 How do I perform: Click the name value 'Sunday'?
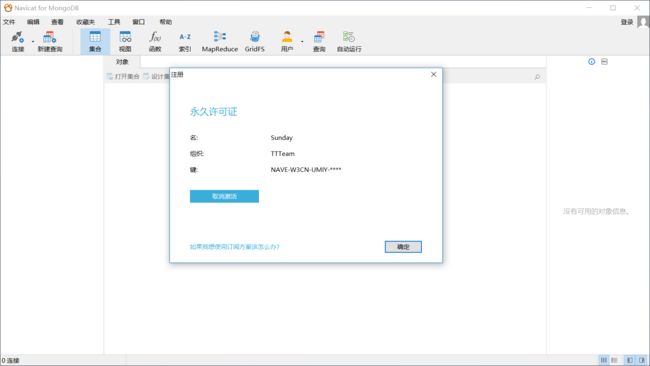point(281,138)
